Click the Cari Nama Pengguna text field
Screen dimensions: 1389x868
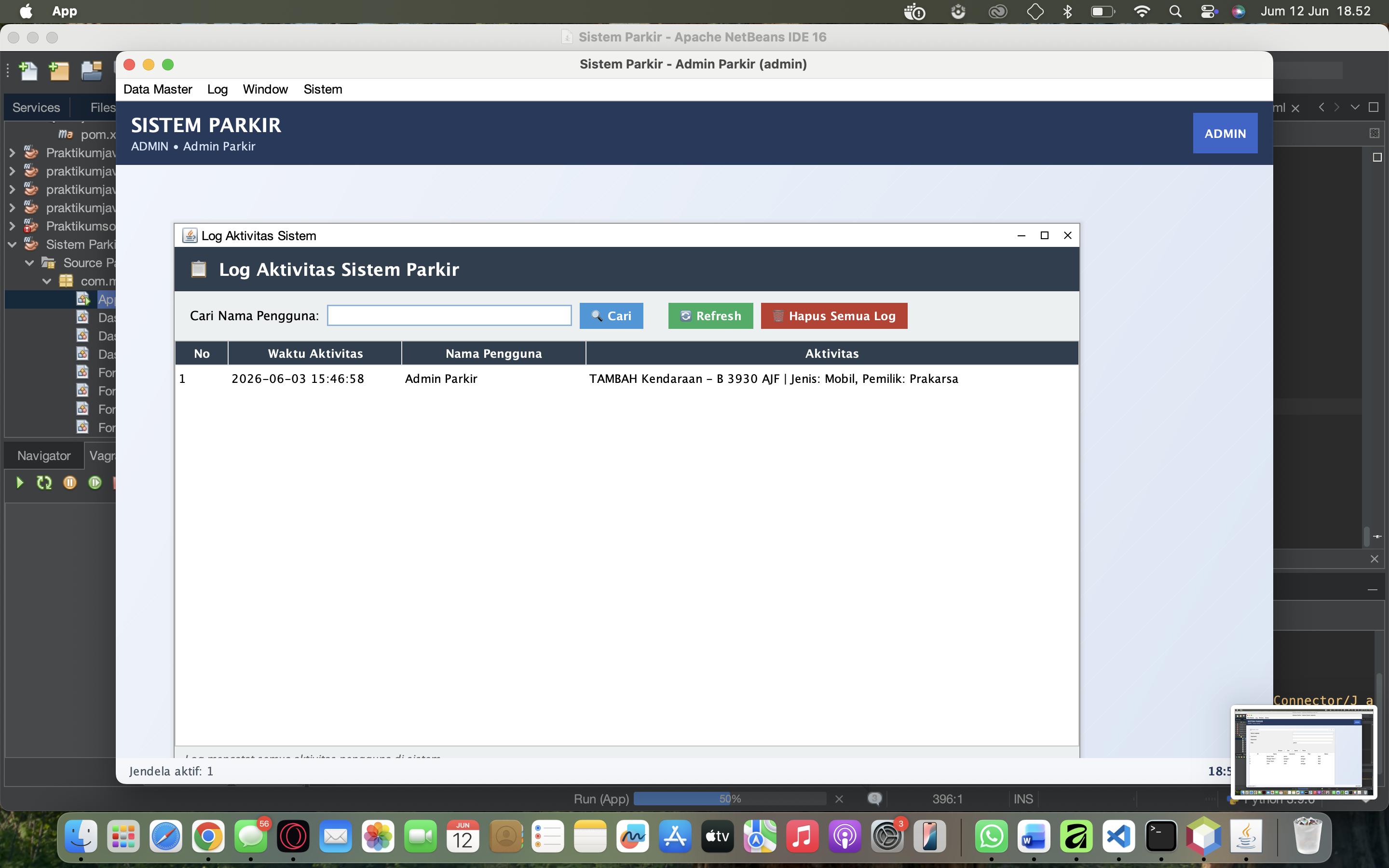pos(449,316)
